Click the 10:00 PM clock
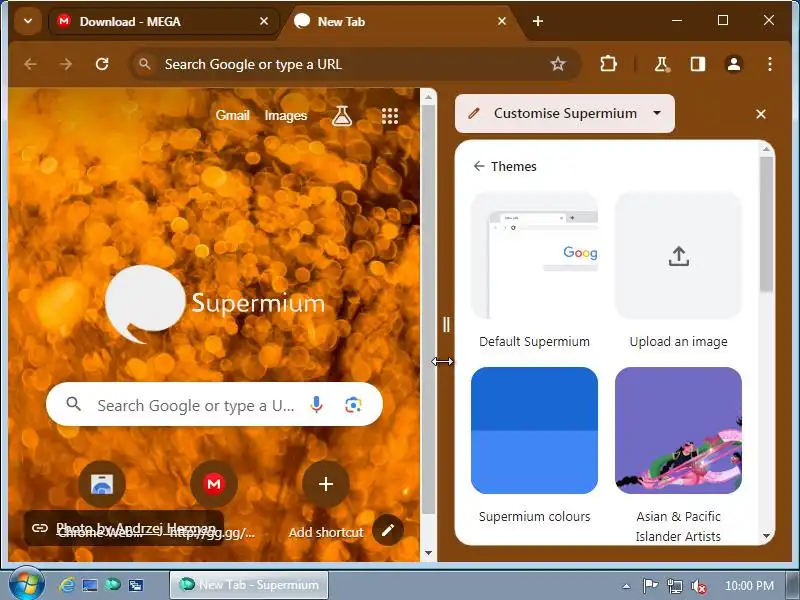The height and width of the screenshot is (600, 800). point(749,586)
